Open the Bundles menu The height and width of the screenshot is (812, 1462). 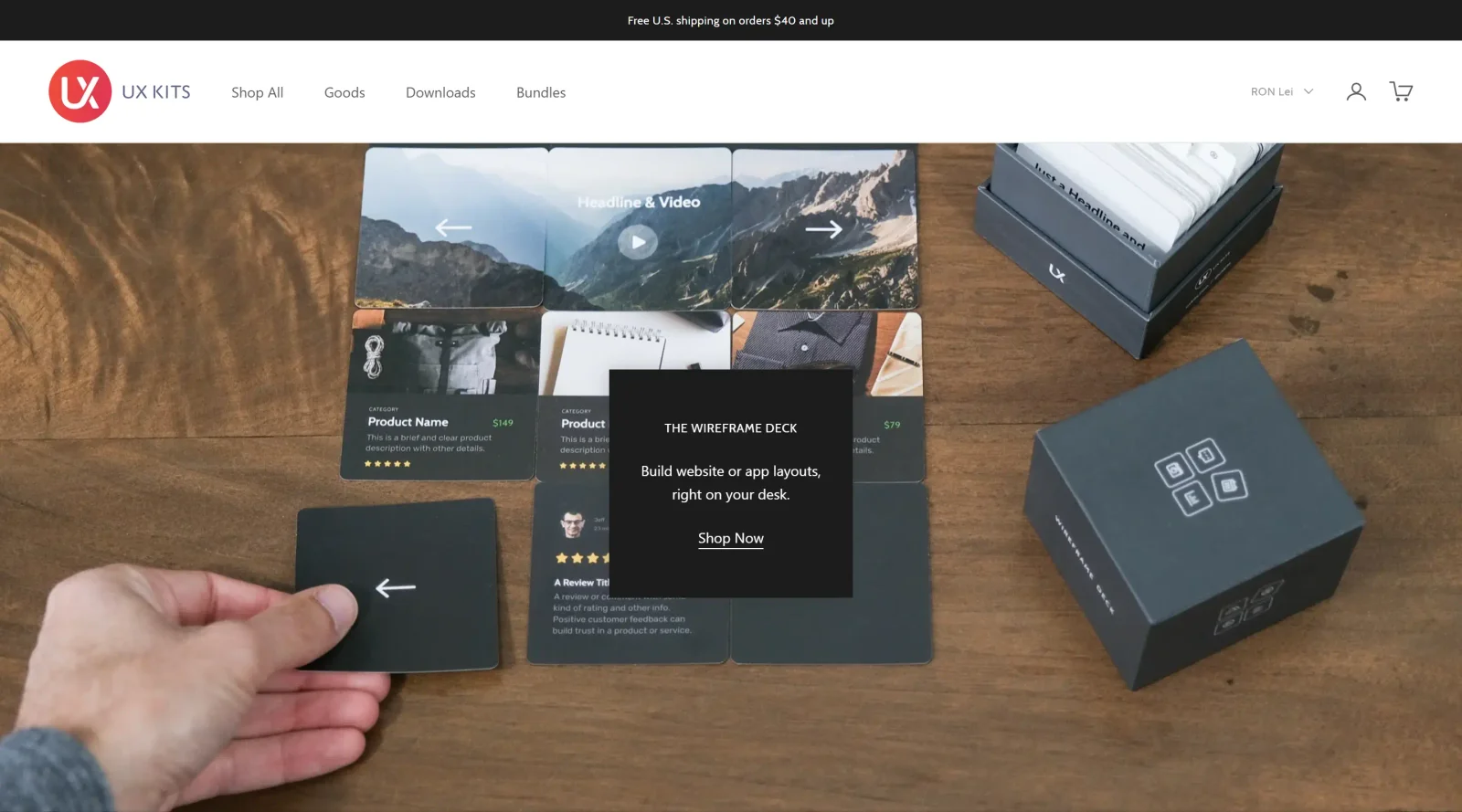(541, 92)
